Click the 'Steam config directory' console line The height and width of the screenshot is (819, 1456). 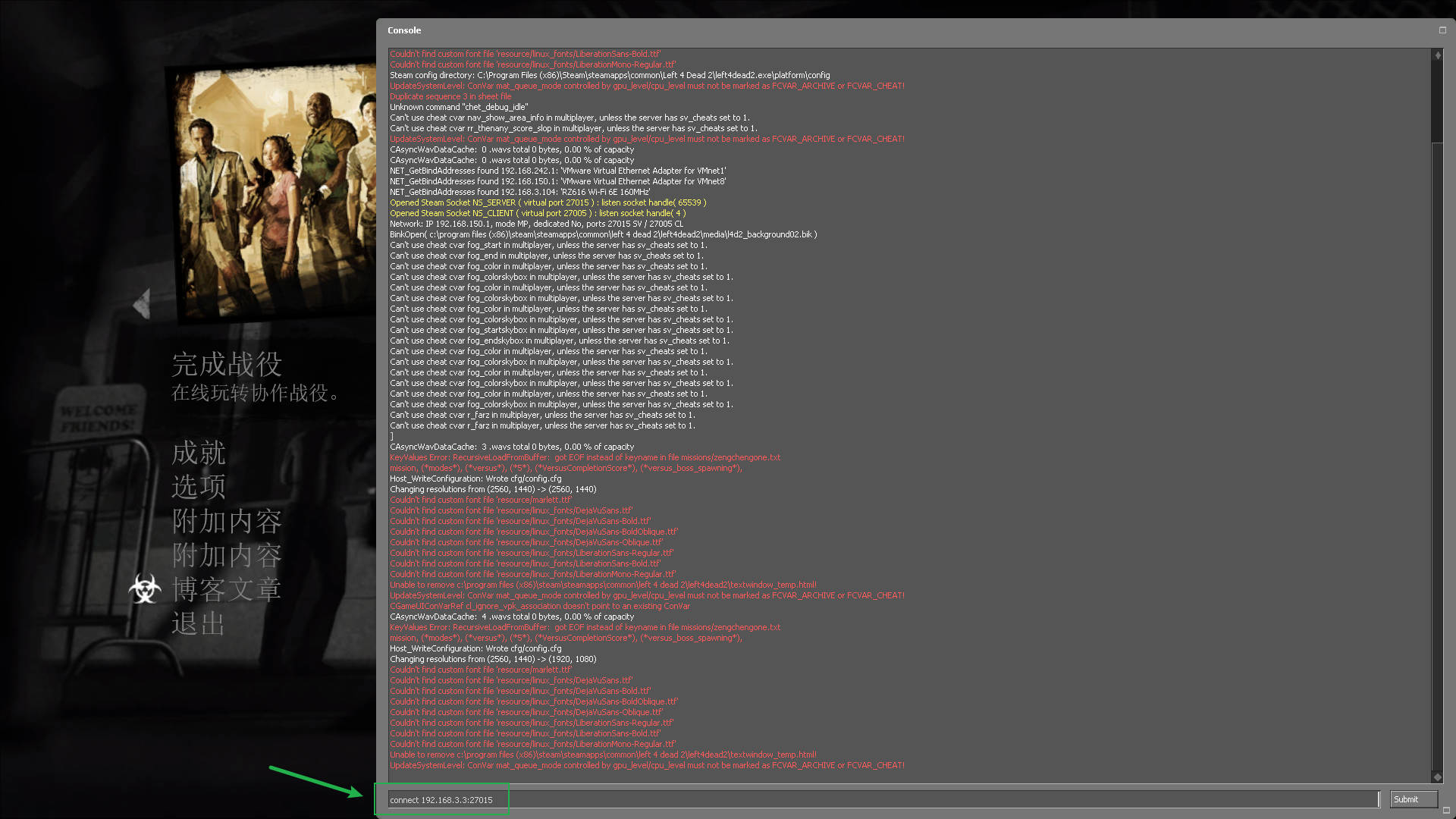[x=610, y=75]
